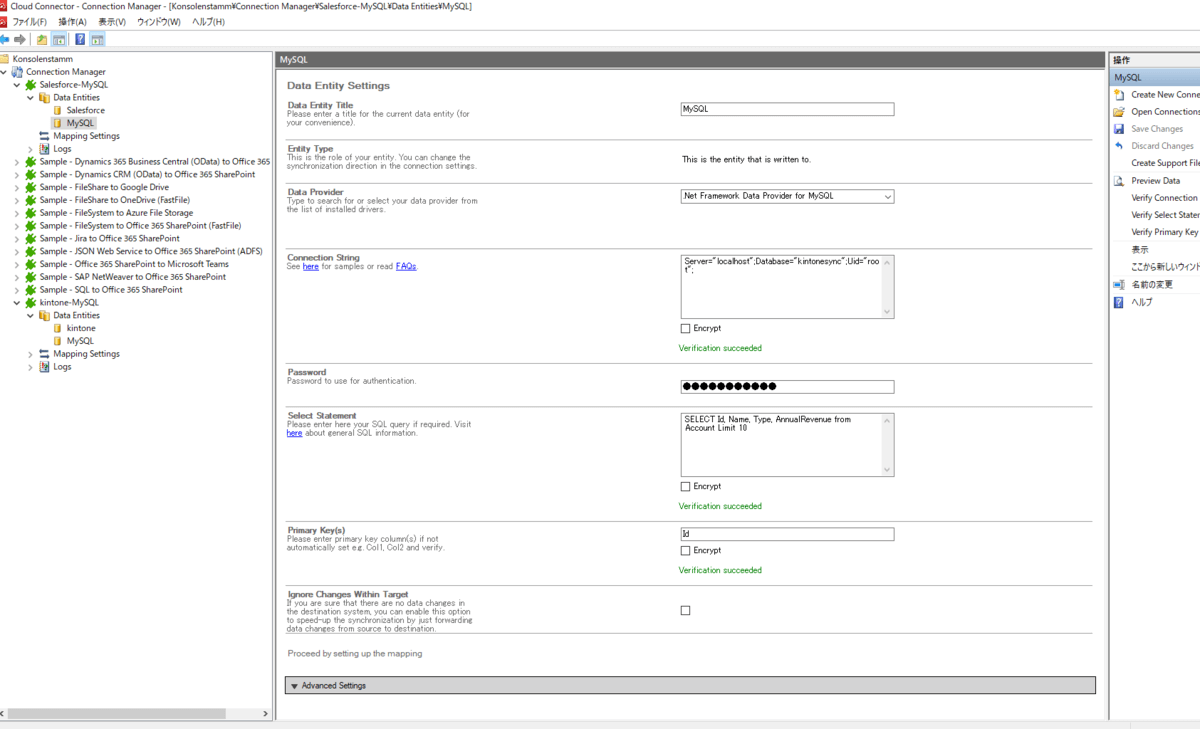Click 表示 in the actions pane
This screenshot has width=1200, height=729.
click(x=1140, y=250)
